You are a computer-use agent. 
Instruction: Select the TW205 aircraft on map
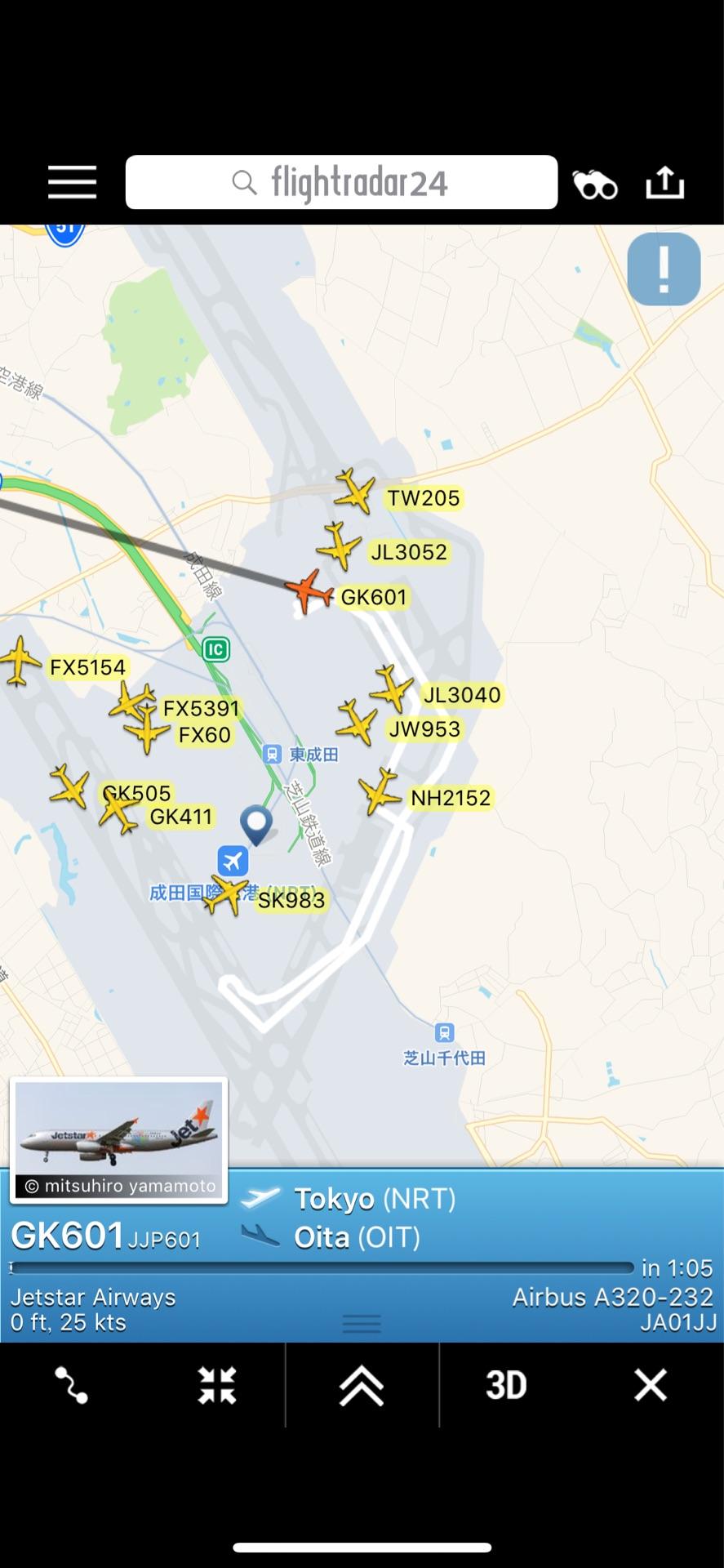click(353, 492)
